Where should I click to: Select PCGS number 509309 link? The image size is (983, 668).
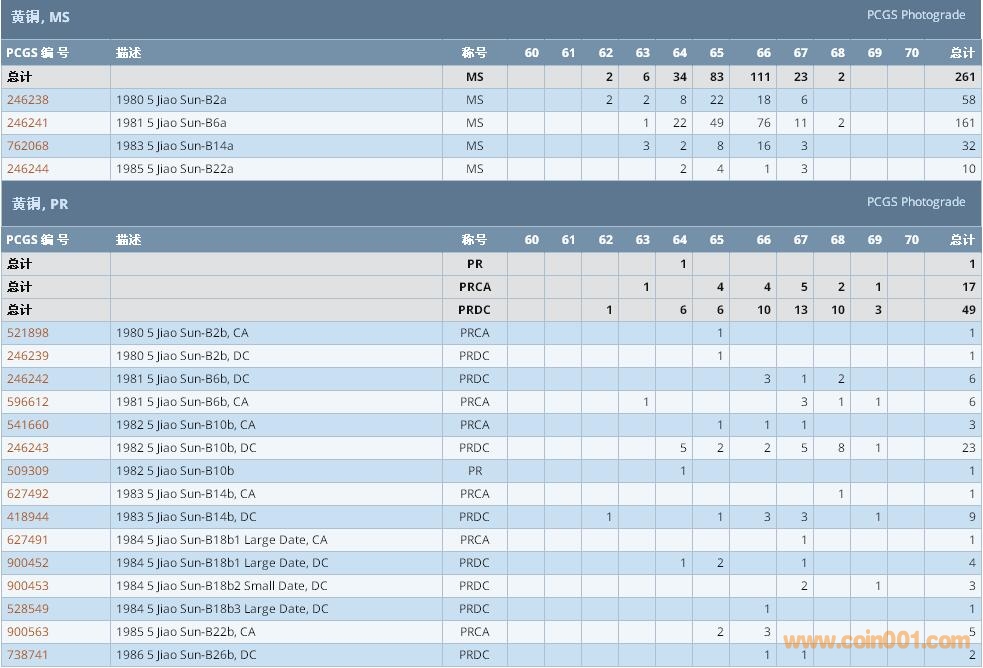click(28, 471)
